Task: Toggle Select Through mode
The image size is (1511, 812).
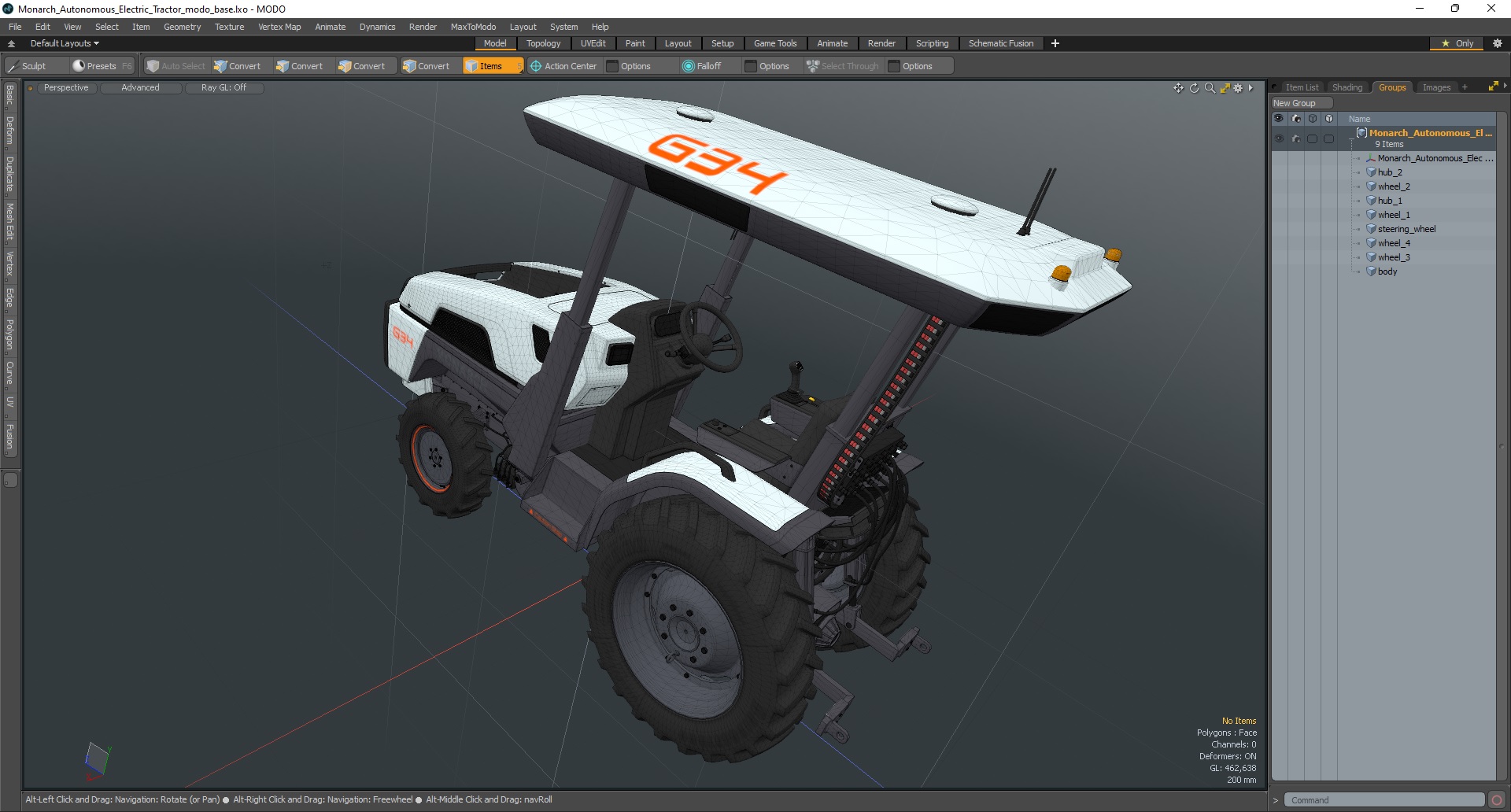Action: tap(842, 66)
